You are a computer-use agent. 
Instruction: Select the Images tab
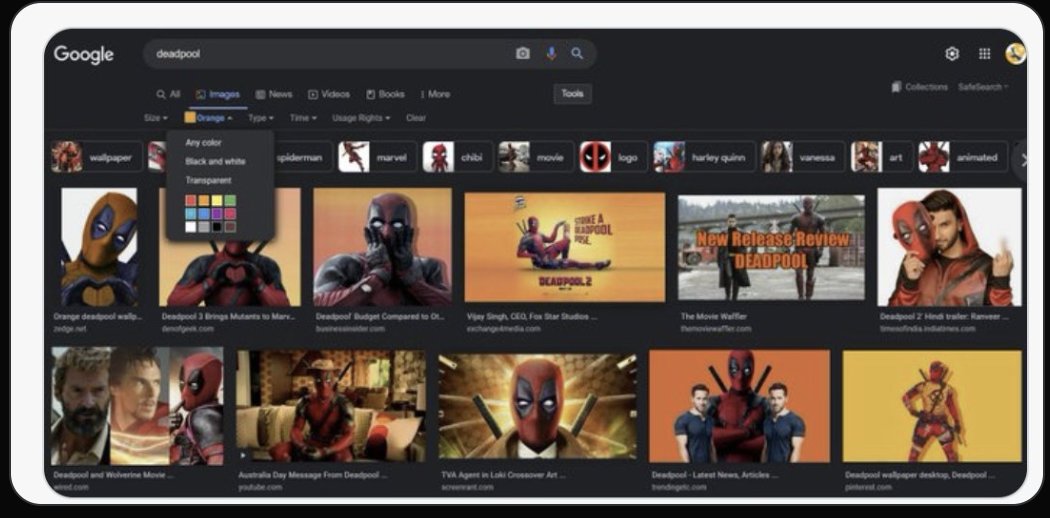(x=218, y=94)
